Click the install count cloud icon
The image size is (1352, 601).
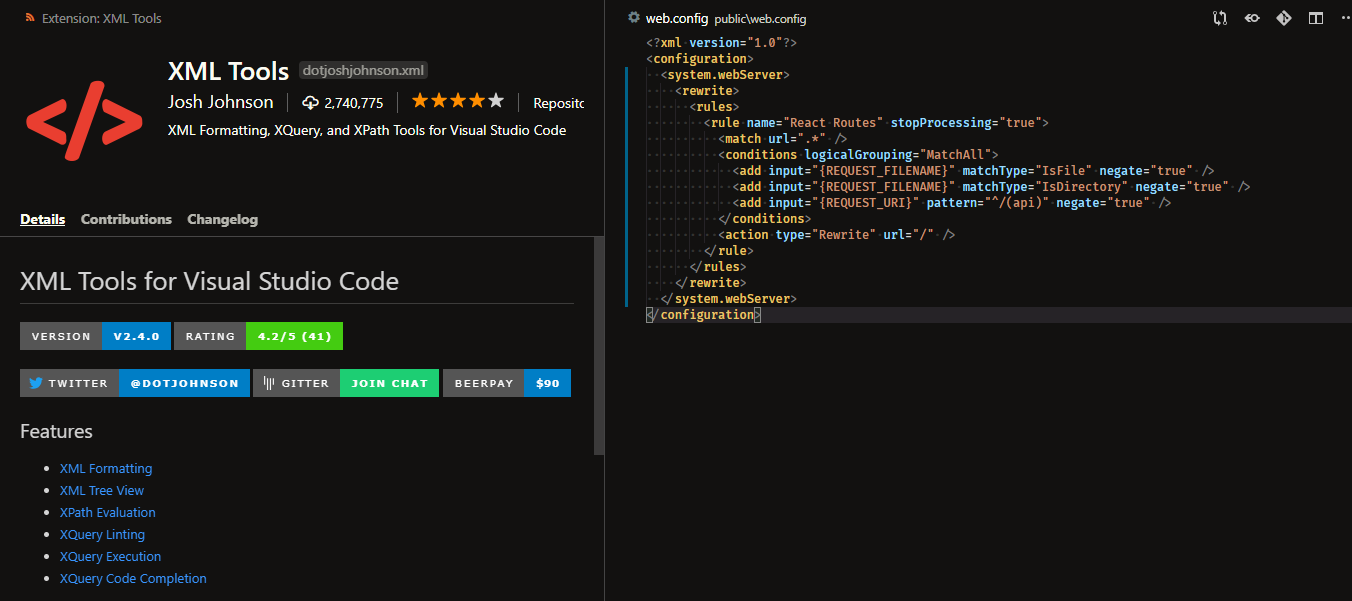(x=310, y=103)
